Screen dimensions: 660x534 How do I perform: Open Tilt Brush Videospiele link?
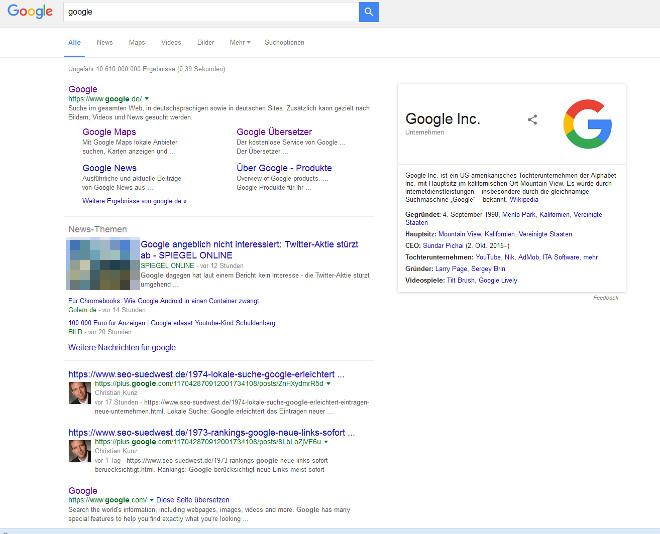tap(460, 280)
